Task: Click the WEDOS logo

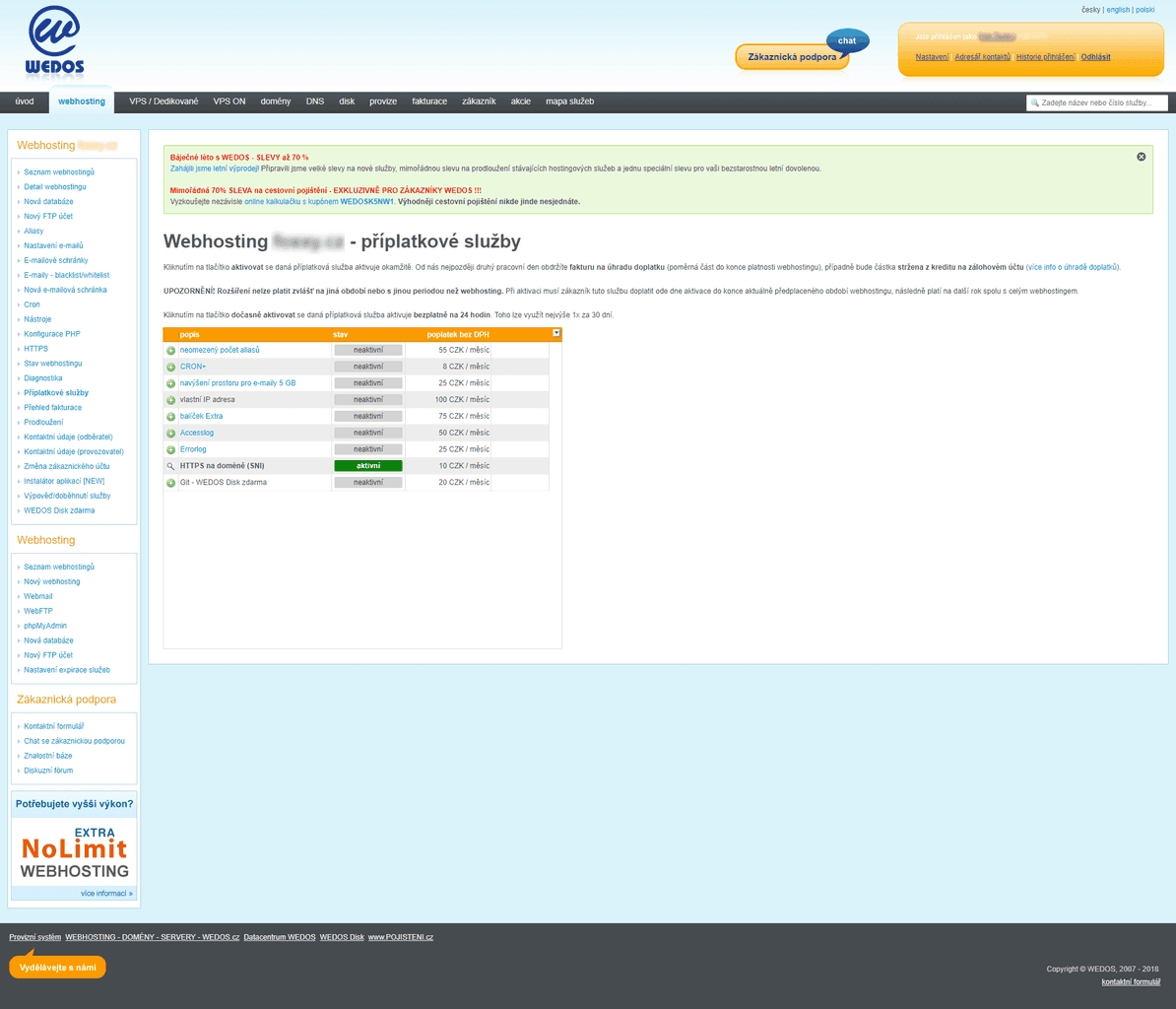Action: click(55, 40)
